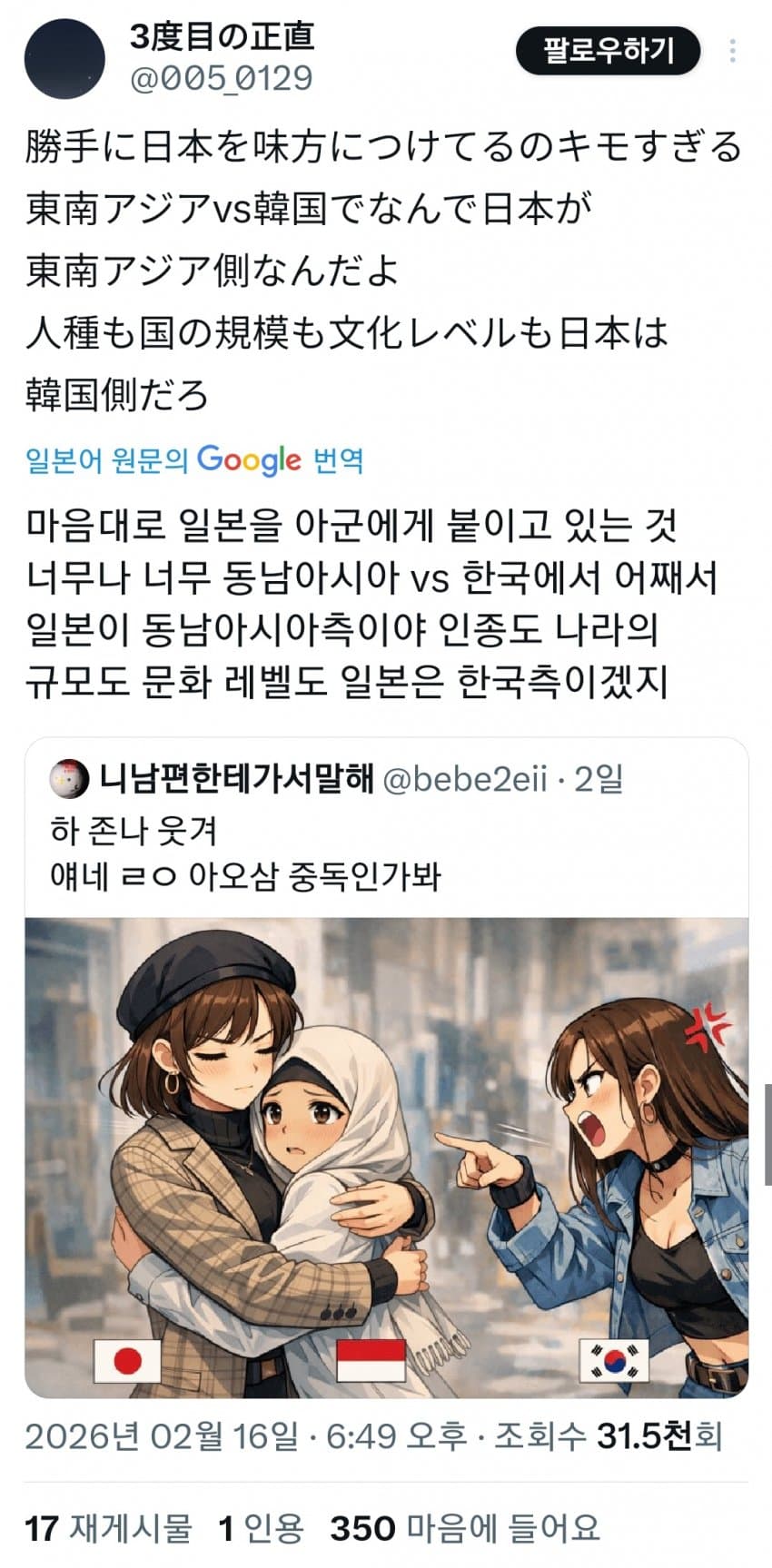Open the @005_0129 handle link

point(222,79)
